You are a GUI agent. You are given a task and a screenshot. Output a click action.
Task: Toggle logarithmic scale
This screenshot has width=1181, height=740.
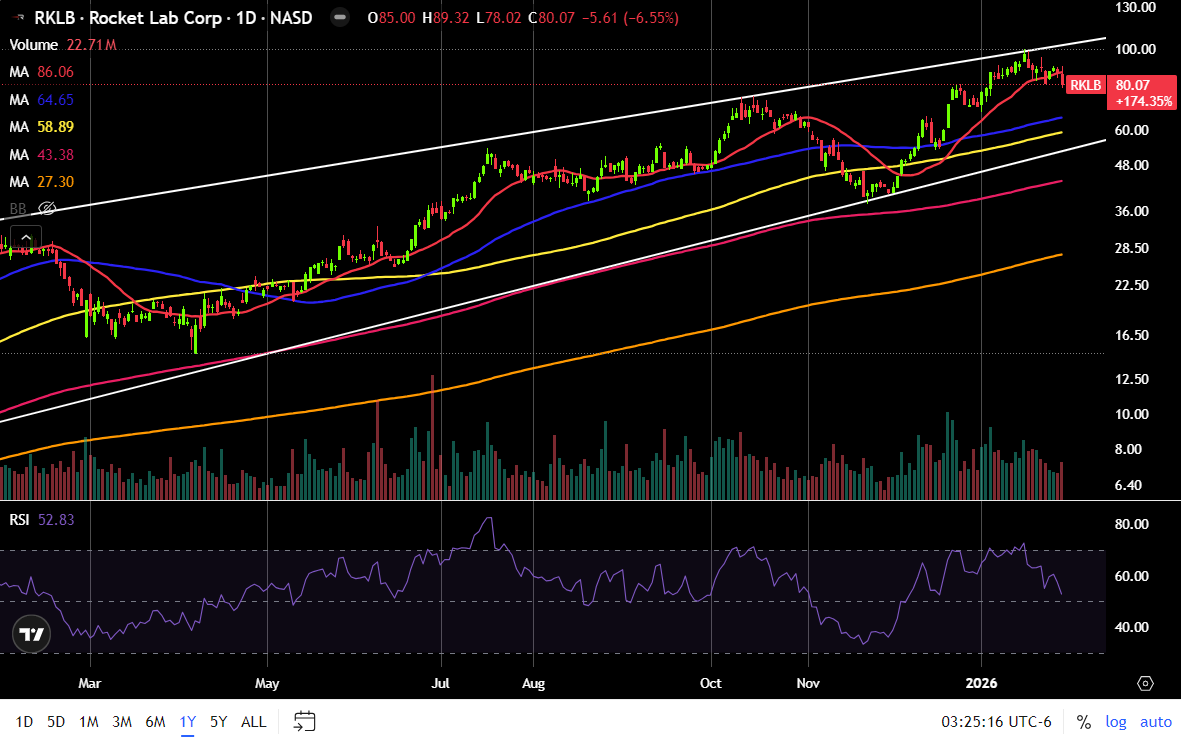(1115, 722)
